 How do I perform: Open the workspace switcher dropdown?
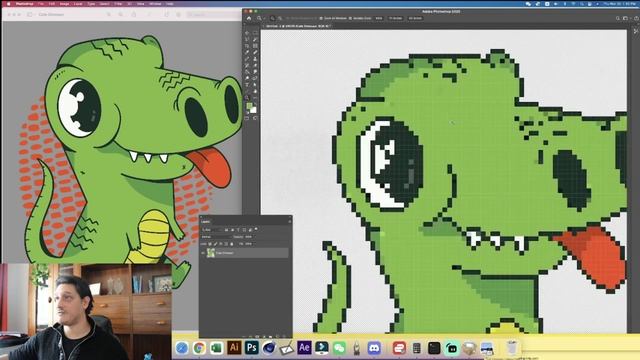(x=626, y=18)
